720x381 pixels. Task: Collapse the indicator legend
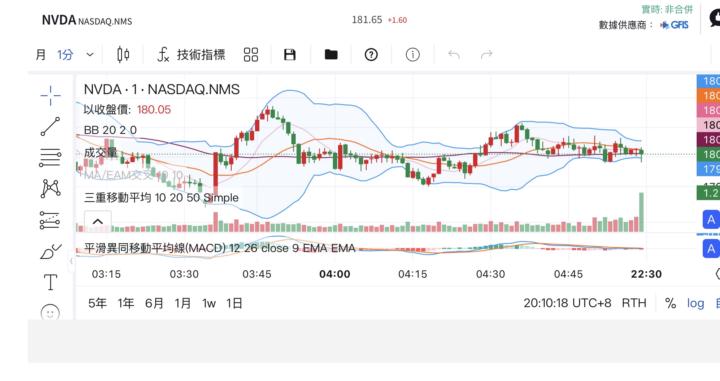98,221
